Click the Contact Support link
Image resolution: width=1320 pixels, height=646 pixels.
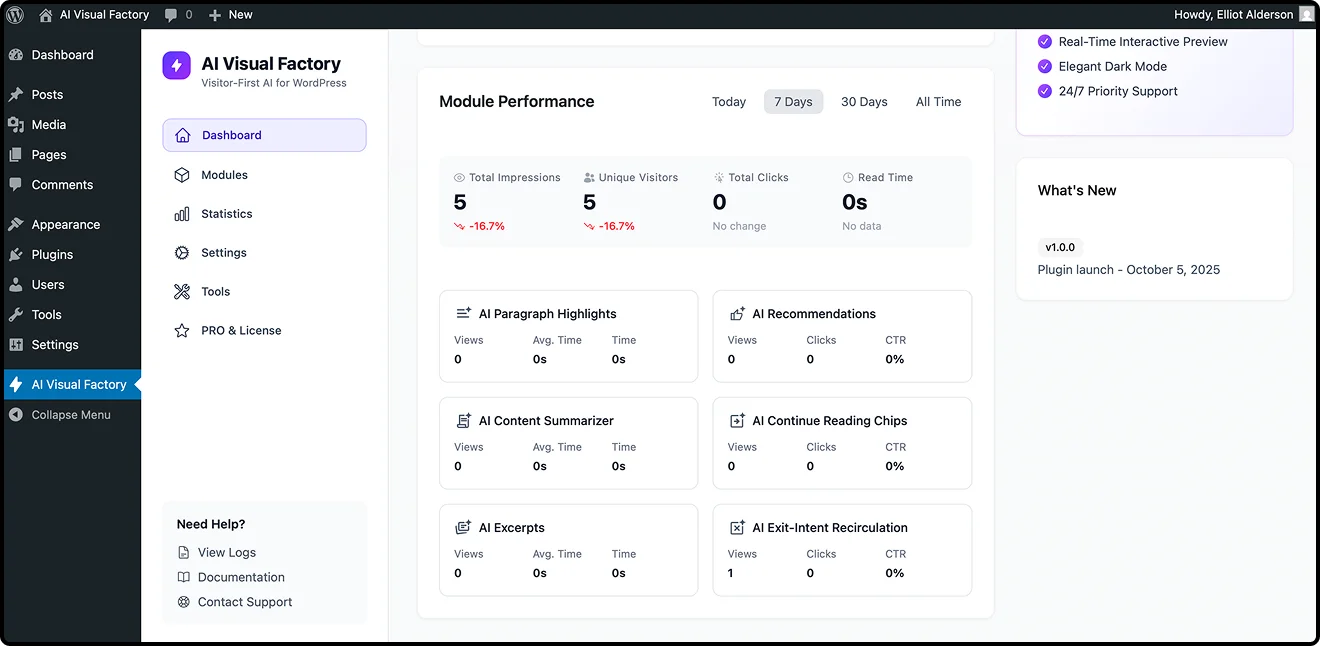tap(244, 602)
